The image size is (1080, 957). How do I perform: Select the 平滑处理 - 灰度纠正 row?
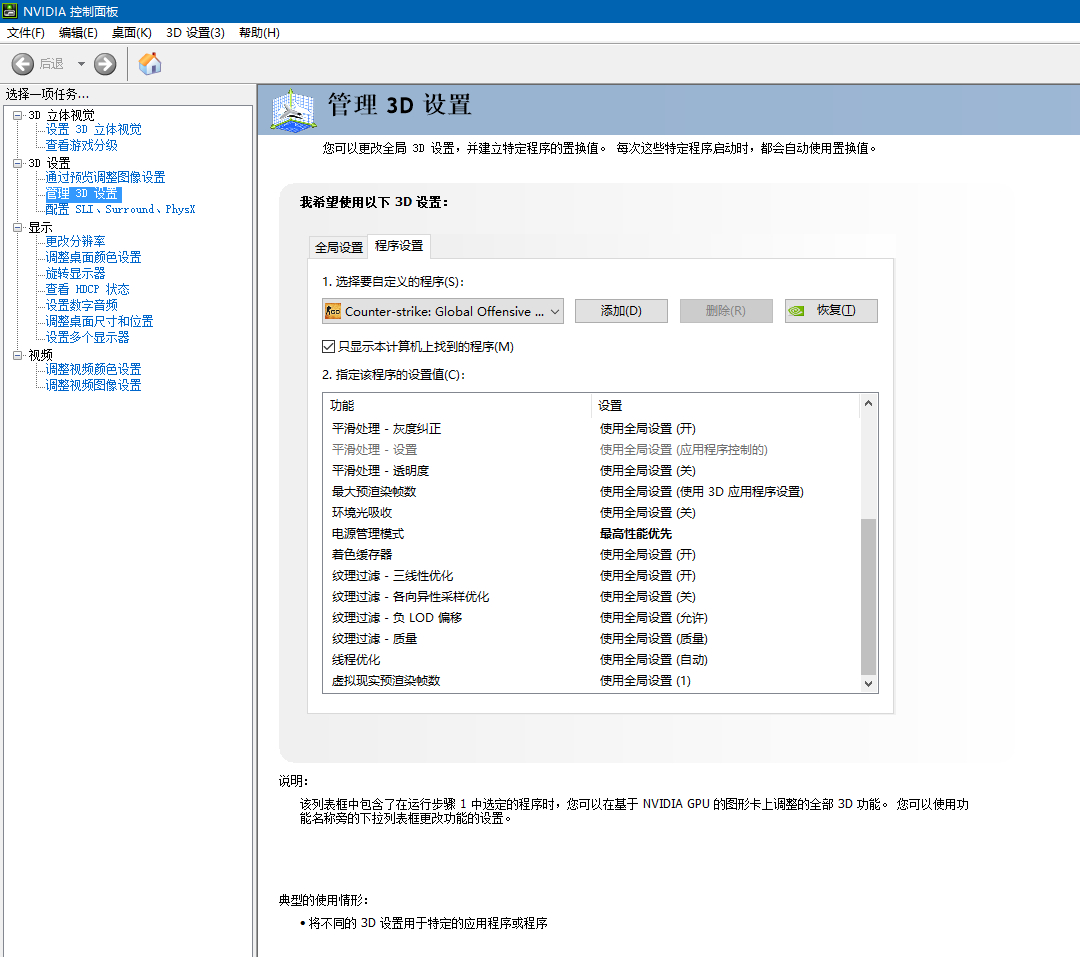pyautogui.click(x=592, y=429)
